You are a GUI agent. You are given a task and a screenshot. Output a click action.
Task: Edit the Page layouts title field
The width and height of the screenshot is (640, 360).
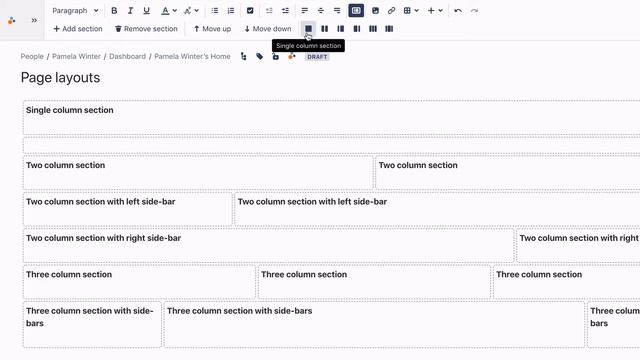point(60,78)
